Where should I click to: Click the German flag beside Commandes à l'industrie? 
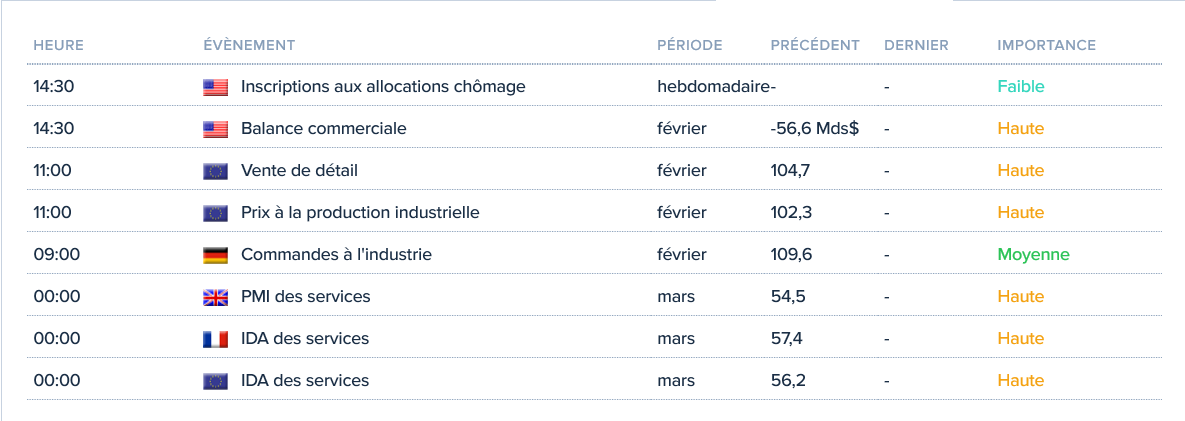(x=215, y=255)
